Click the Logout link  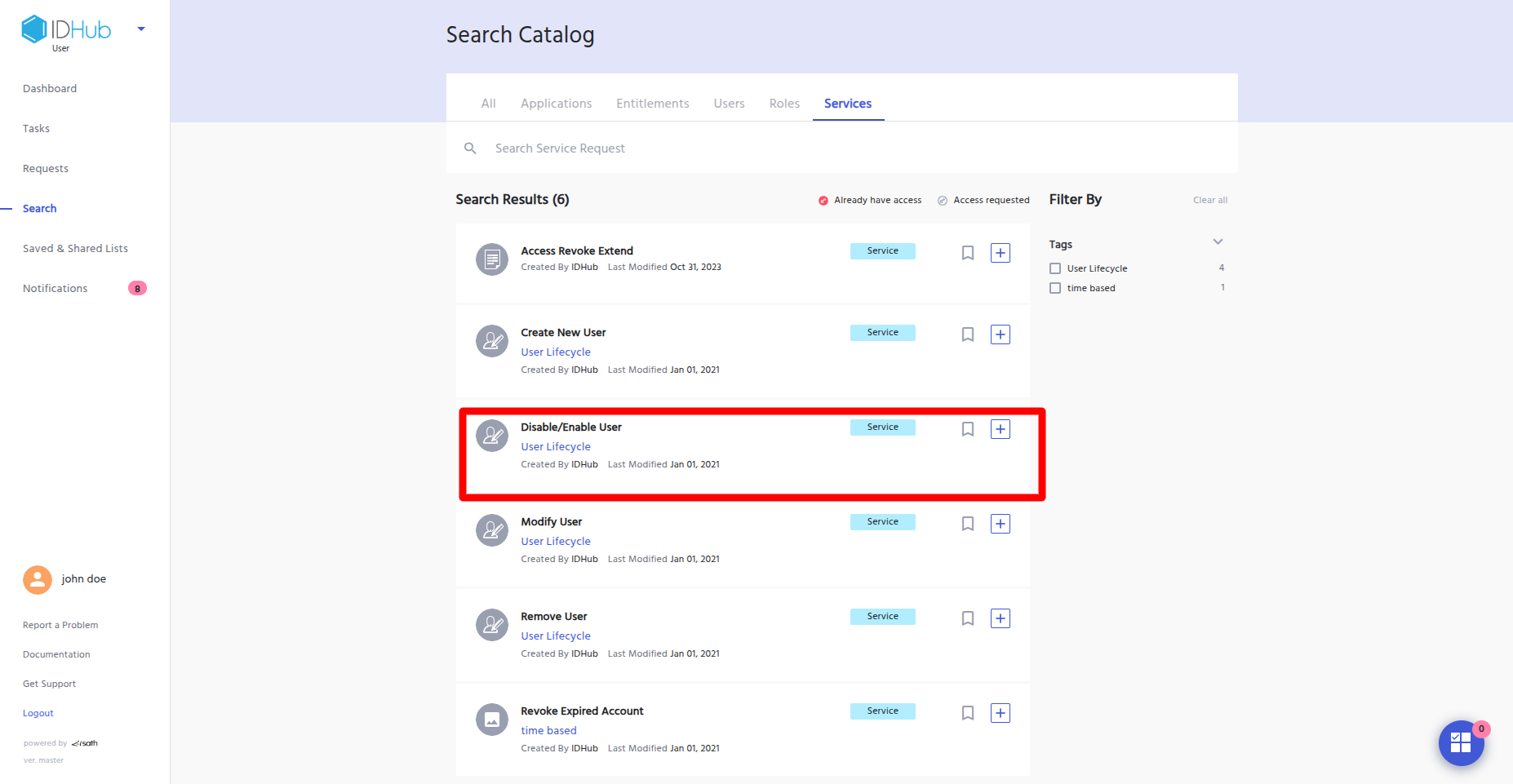tap(38, 713)
